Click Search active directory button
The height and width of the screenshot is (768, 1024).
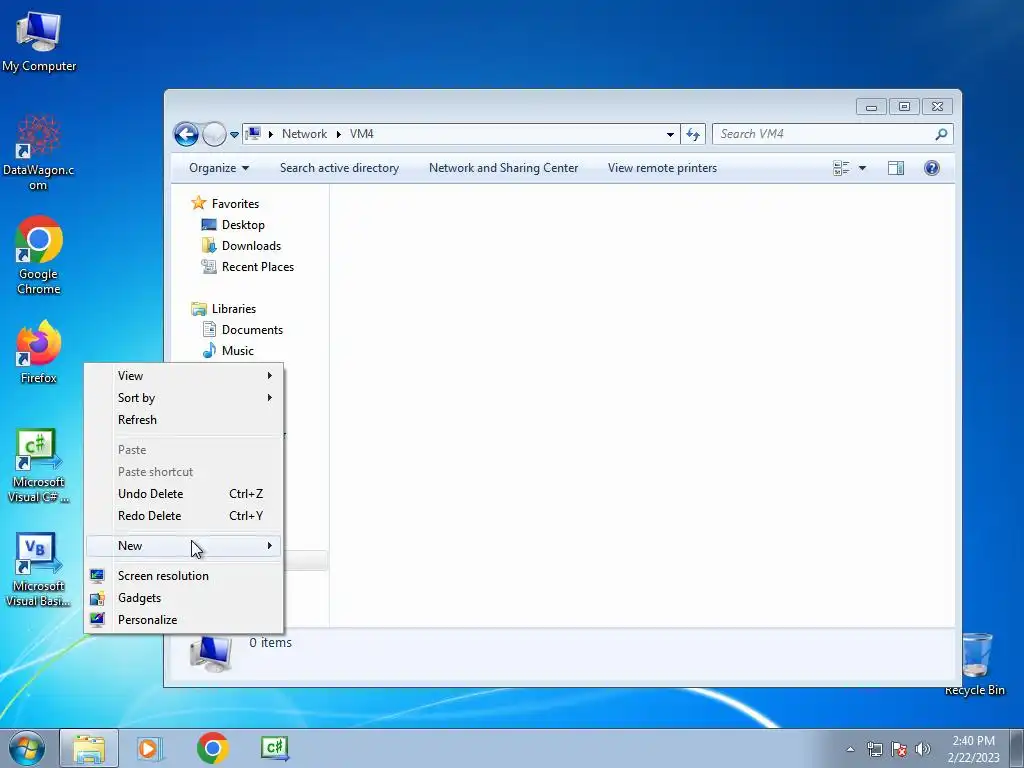point(340,168)
